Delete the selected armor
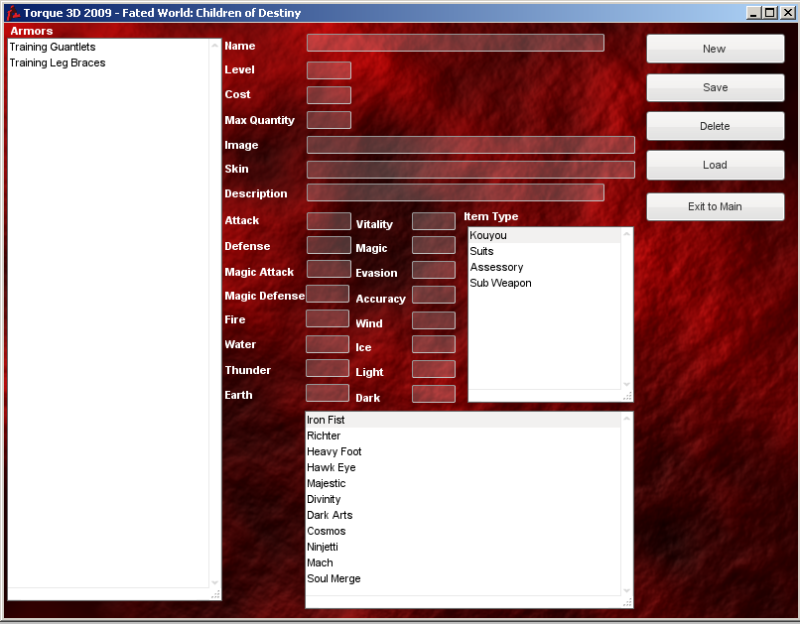 click(714, 125)
